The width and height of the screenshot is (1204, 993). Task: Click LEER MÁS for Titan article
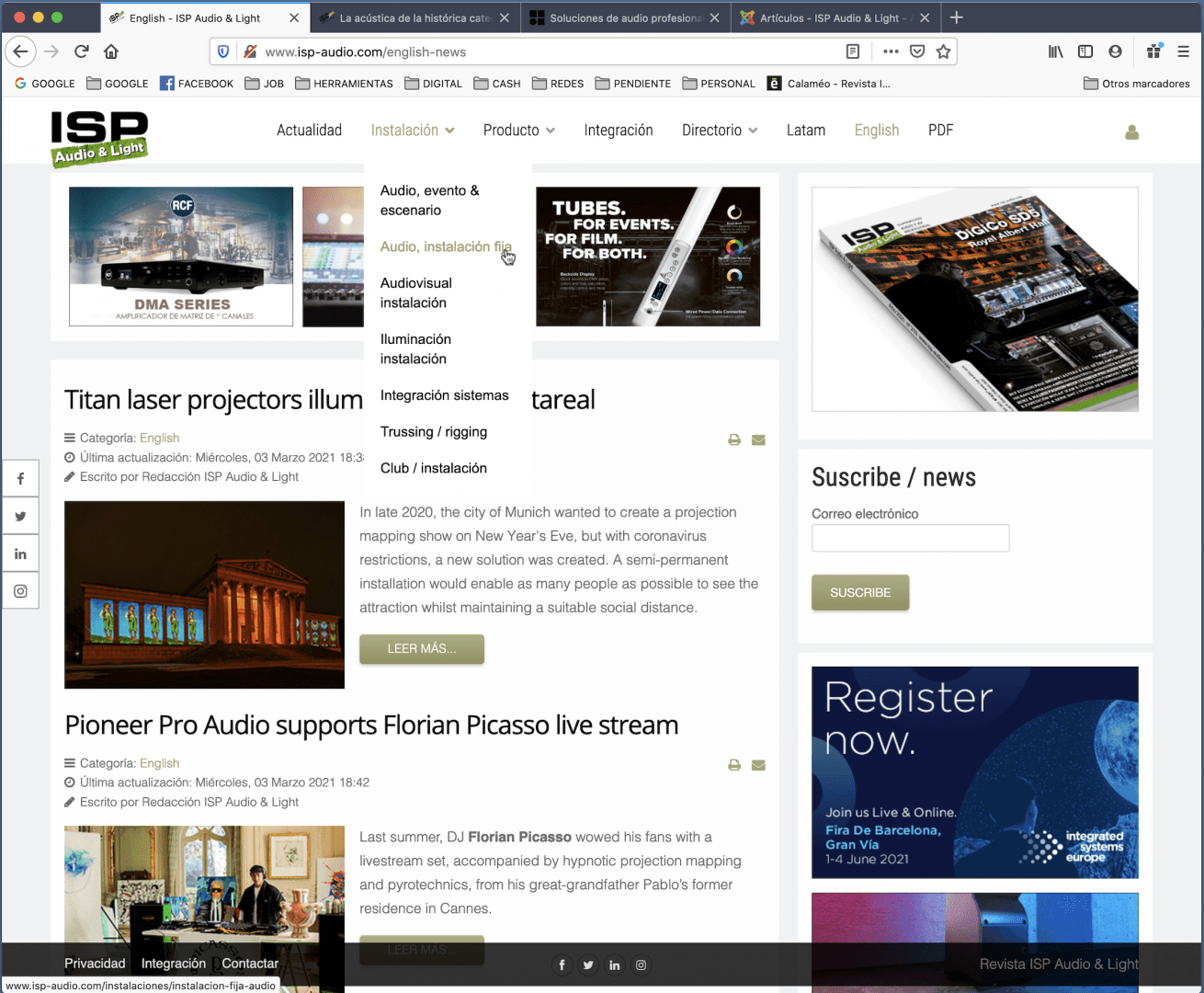point(422,649)
